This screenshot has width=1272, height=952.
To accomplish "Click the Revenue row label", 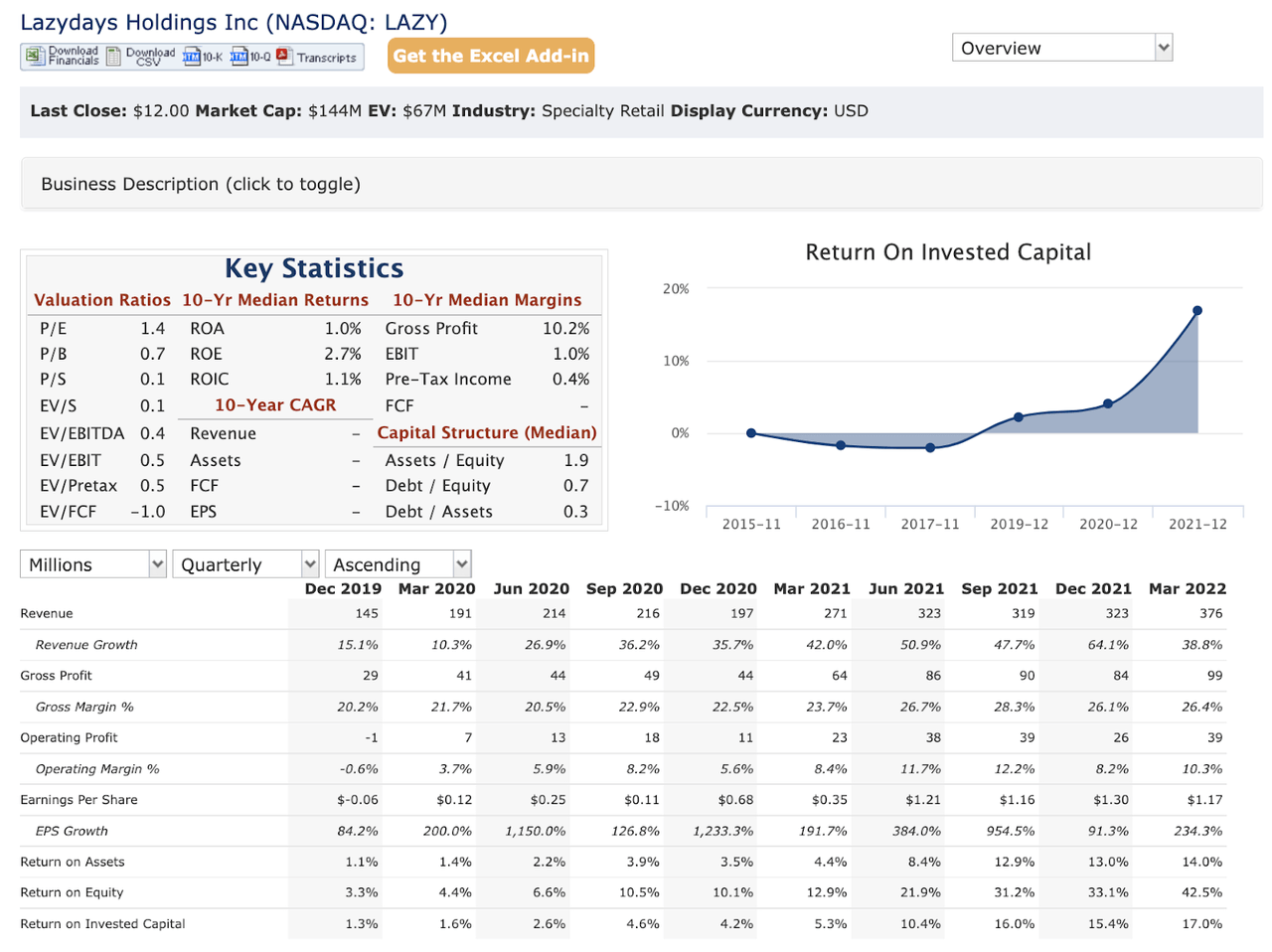I will click(x=47, y=613).
